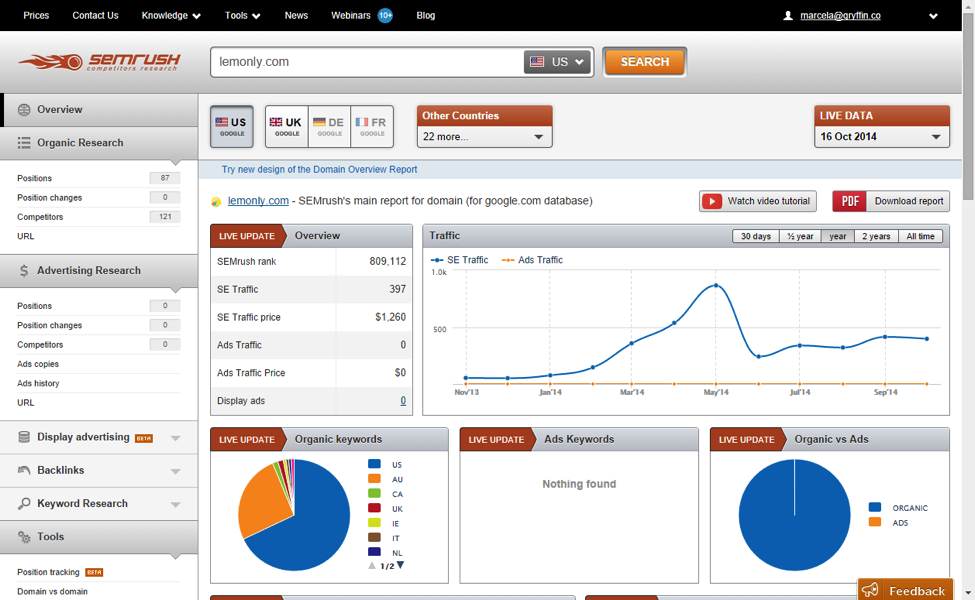
Task: Select the US Google database button
Action: coord(232,126)
